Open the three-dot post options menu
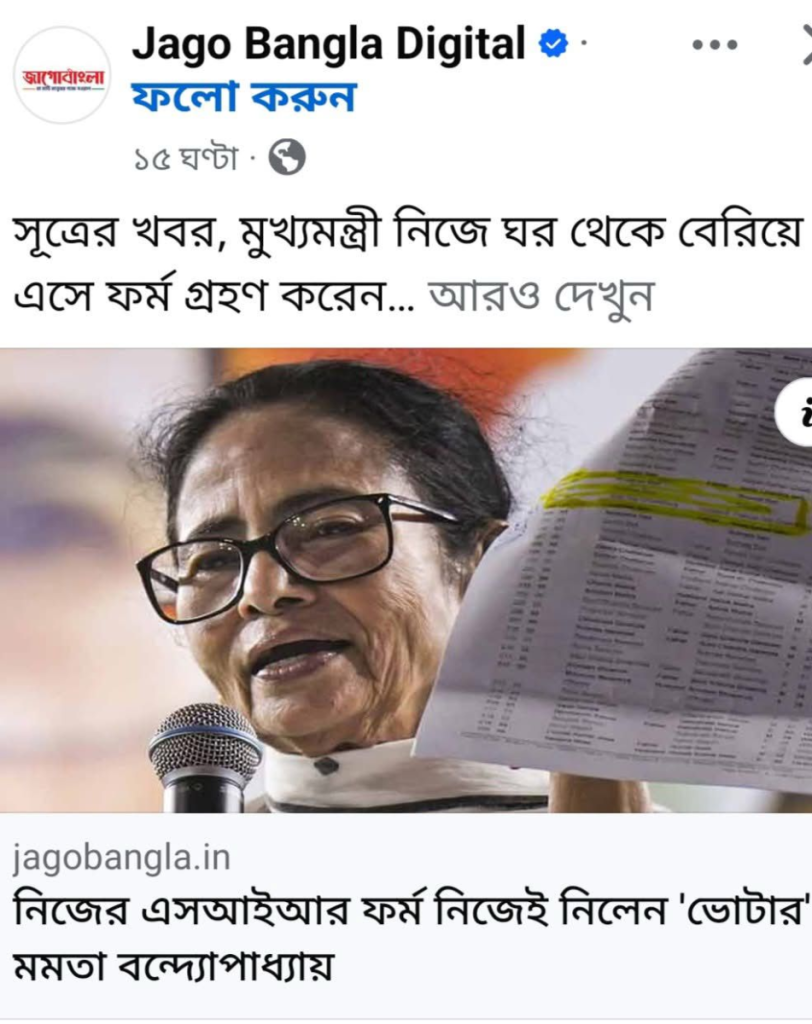 point(715,44)
